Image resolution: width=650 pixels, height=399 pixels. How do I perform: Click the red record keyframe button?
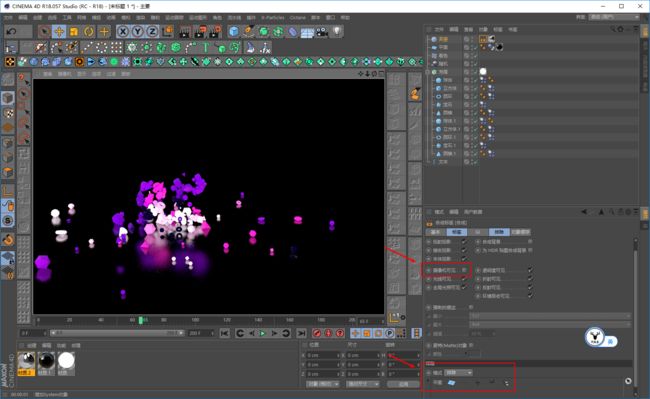pyautogui.click(x=317, y=333)
